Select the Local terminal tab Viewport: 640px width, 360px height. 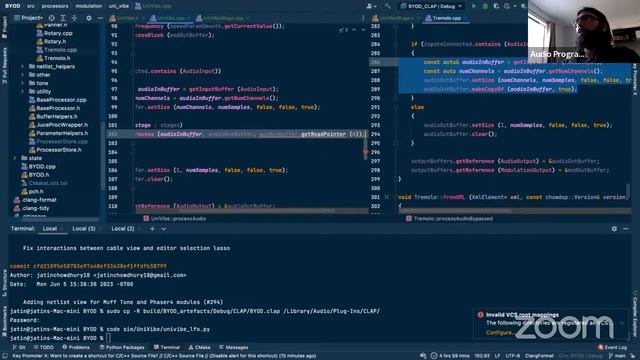(50, 229)
